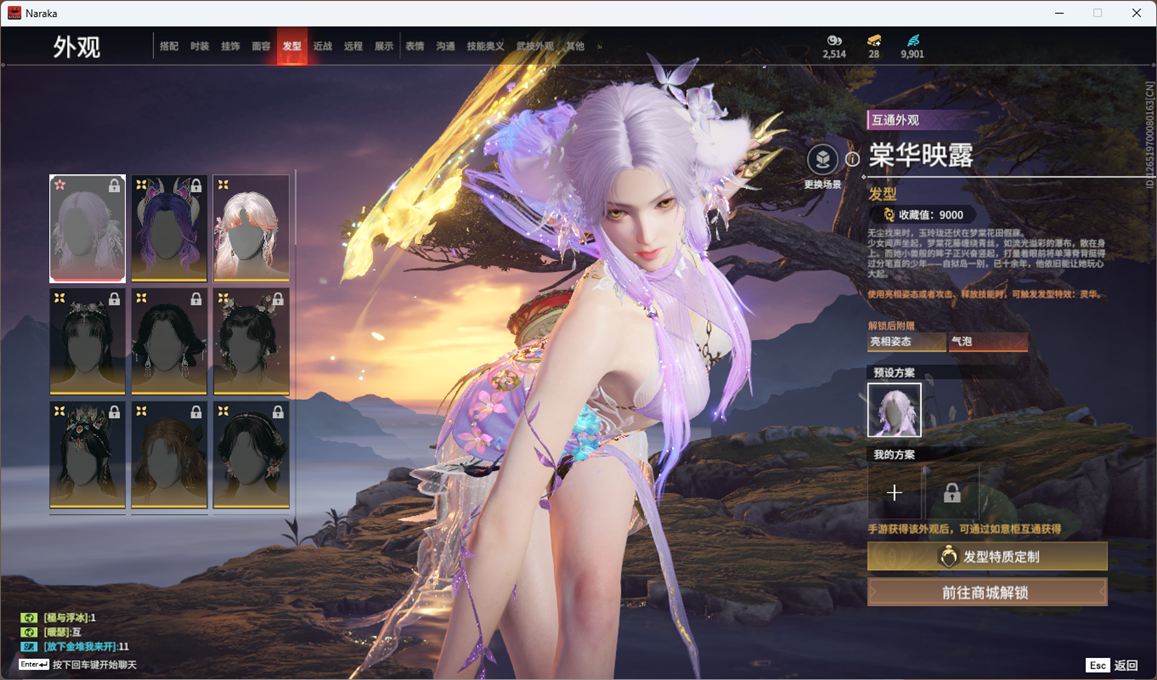This screenshot has height=680, width=1157.
Task: Click the 收藏值 spiral collection icon
Action: click(889, 215)
